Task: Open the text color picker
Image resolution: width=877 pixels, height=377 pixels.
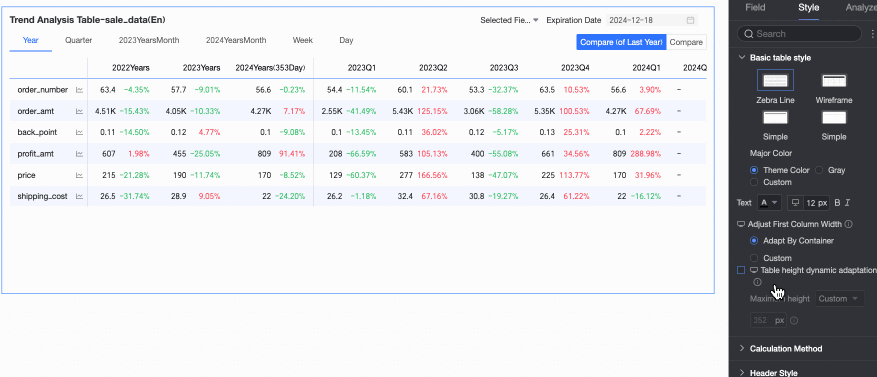Action: [x=768, y=203]
